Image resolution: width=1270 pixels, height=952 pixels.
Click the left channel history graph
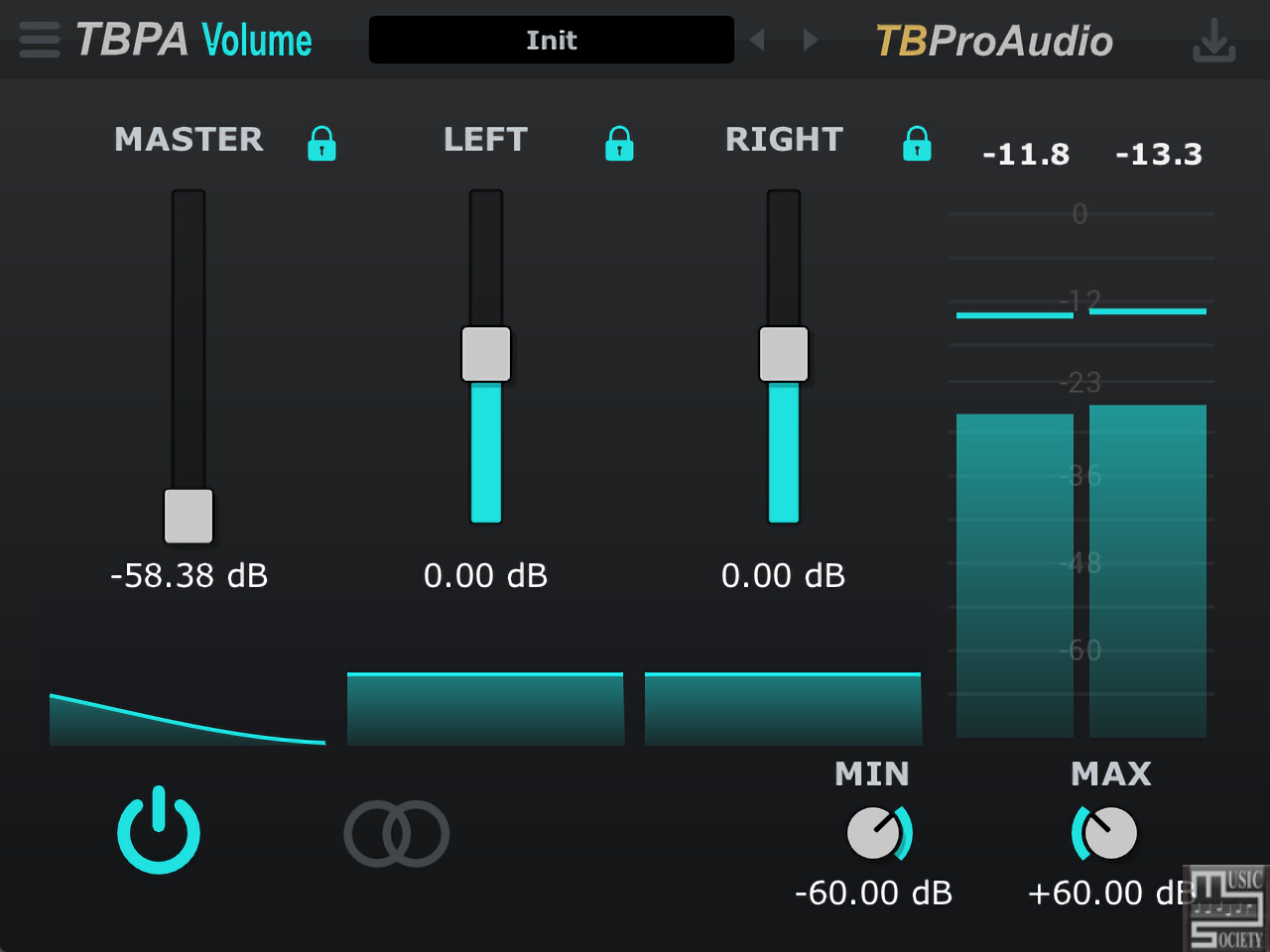pos(486,709)
